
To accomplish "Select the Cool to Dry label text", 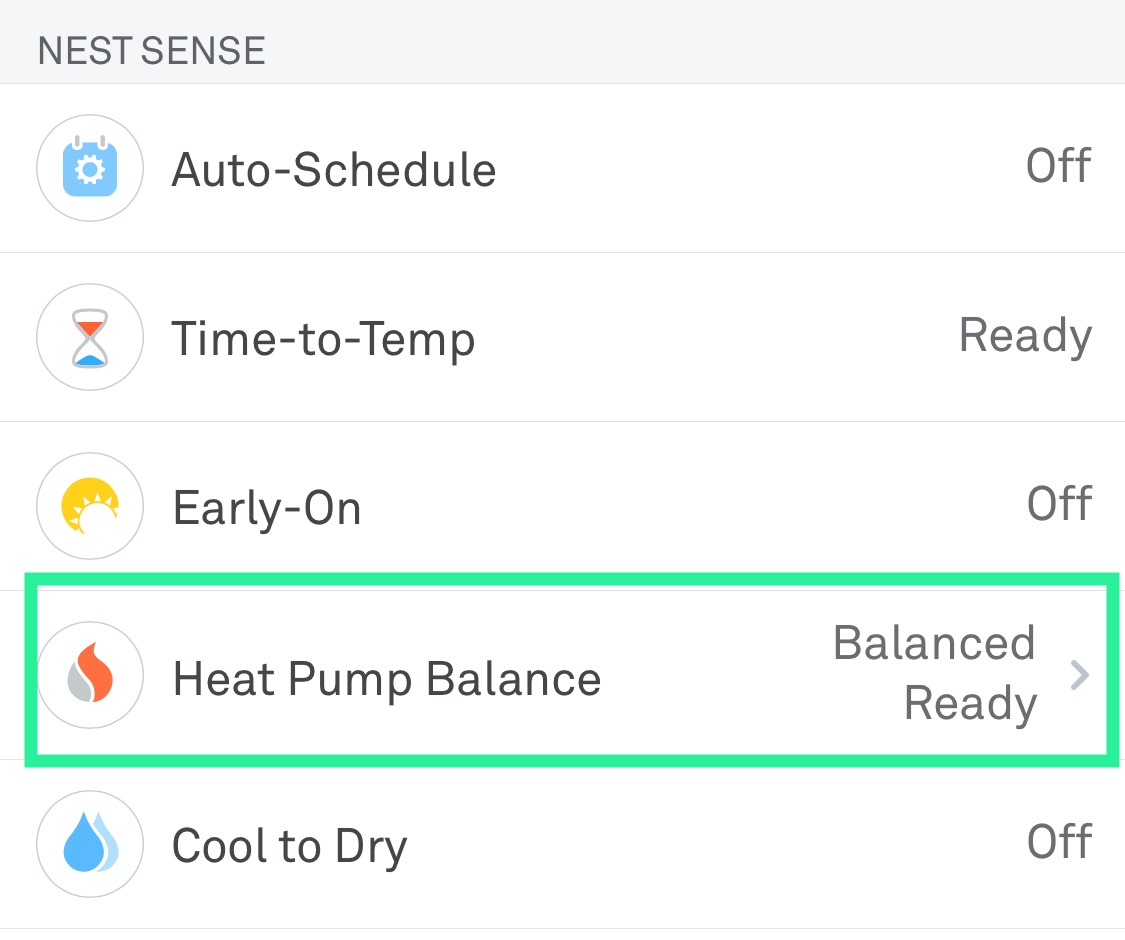I will [x=290, y=847].
